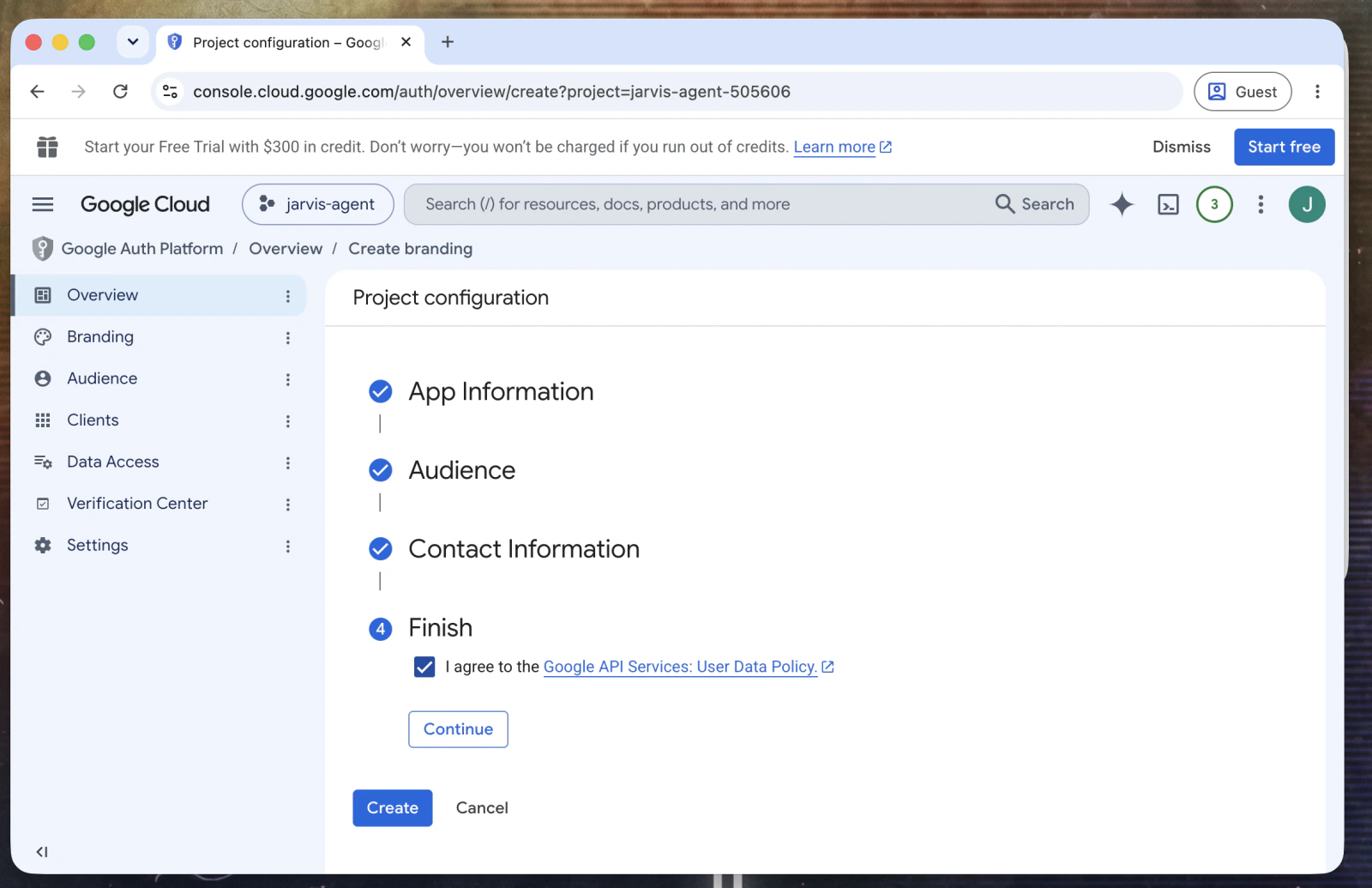This screenshot has width=1372, height=888.
Task: Click the Continue button
Action: click(458, 729)
